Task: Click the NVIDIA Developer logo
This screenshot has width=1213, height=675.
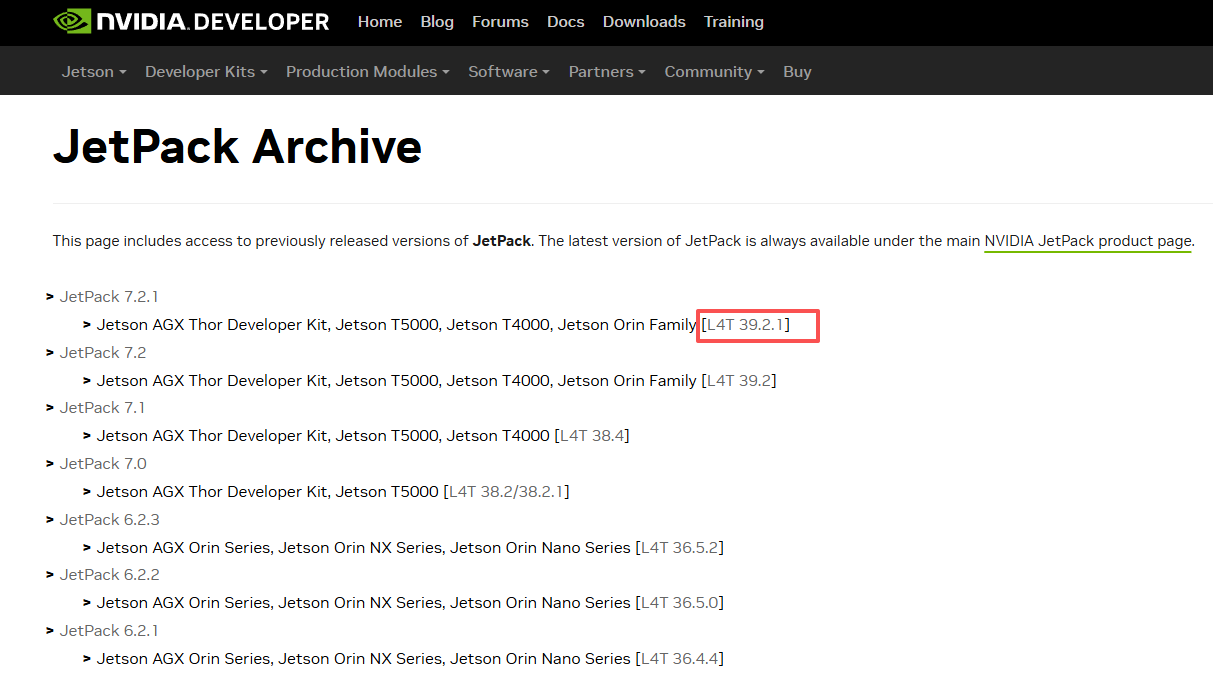Action: pyautogui.click(x=191, y=21)
